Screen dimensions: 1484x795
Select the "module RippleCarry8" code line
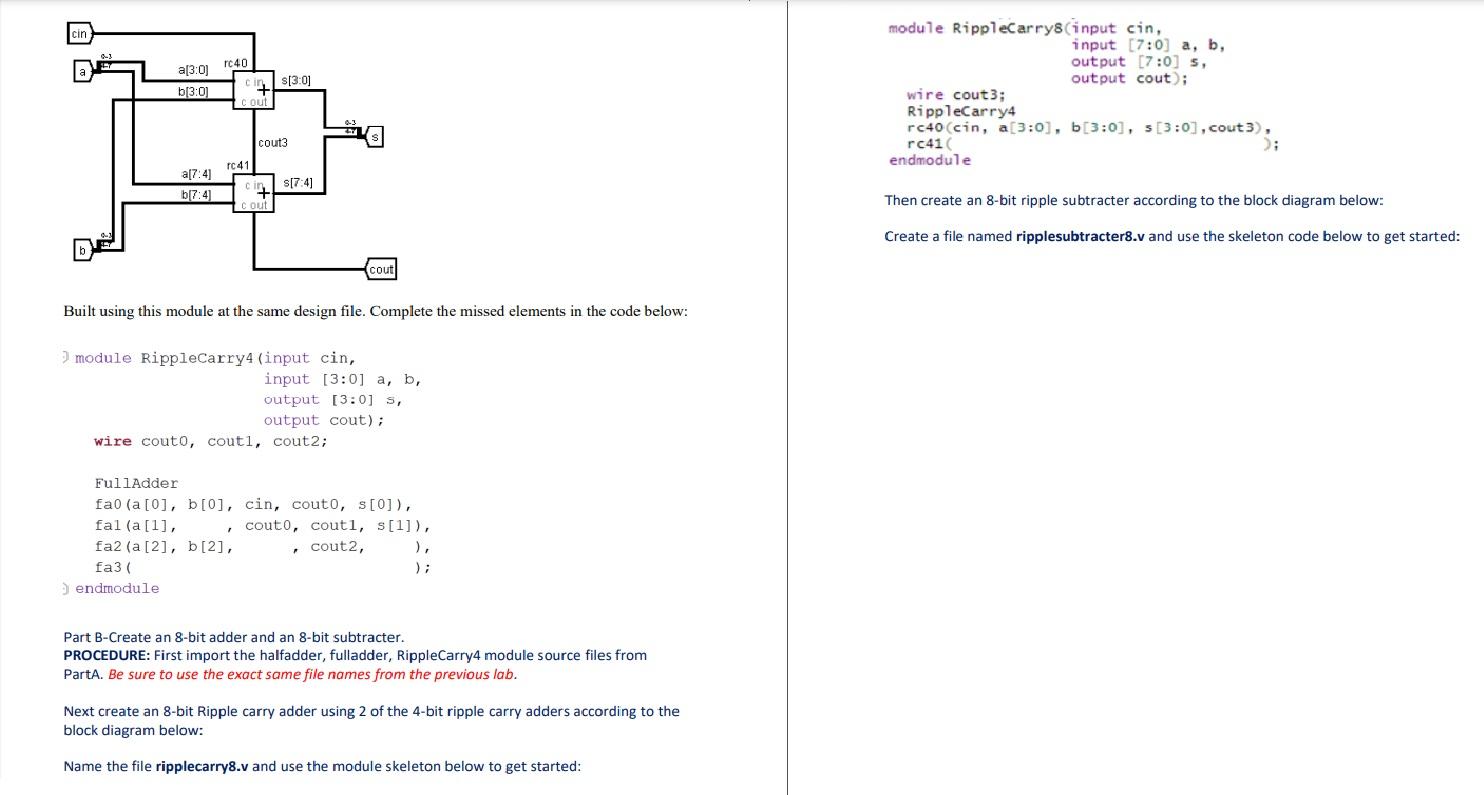(977, 28)
